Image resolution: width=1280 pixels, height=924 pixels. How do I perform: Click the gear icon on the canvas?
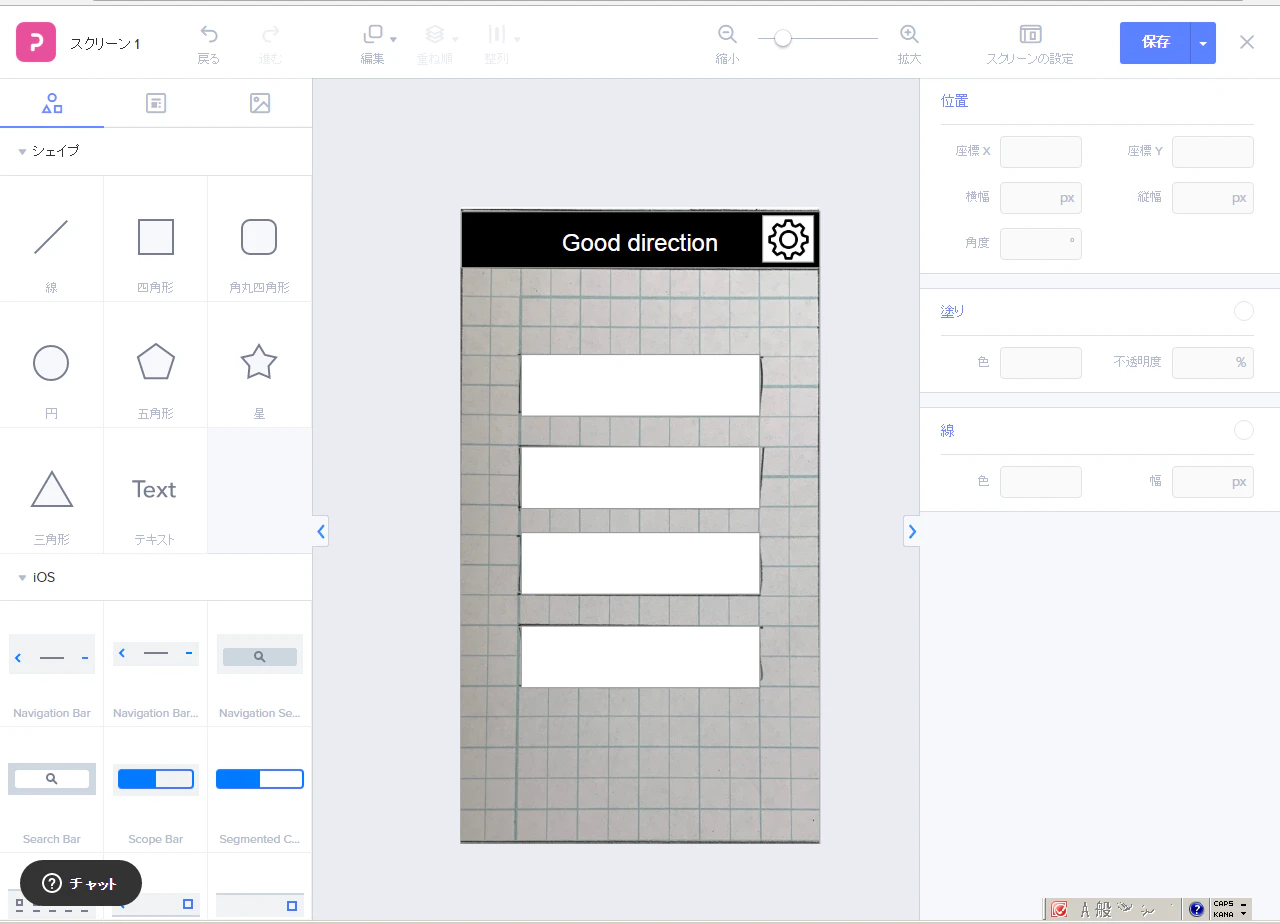click(x=788, y=239)
